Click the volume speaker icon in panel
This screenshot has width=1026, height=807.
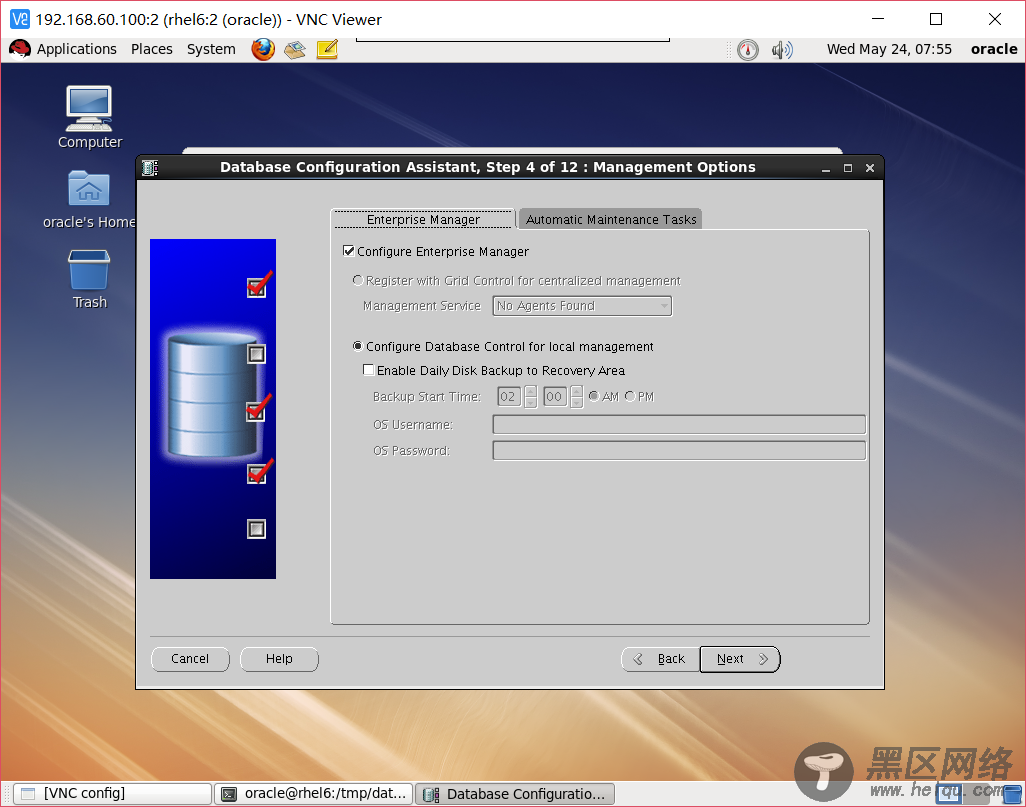(x=782, y=50)
